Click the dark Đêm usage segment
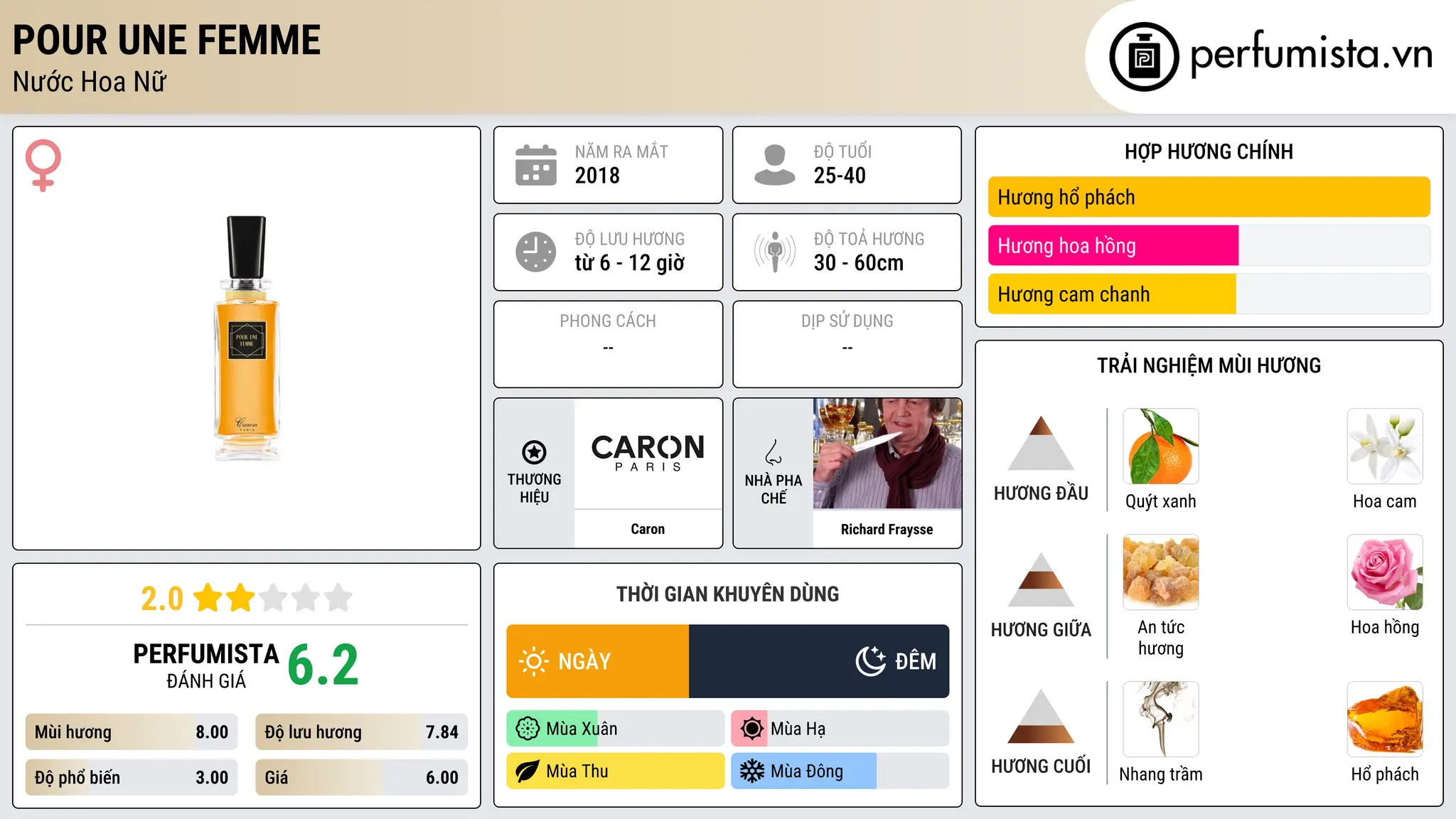This screenshot has width=1456, height=819. click(x=819, y=661)
